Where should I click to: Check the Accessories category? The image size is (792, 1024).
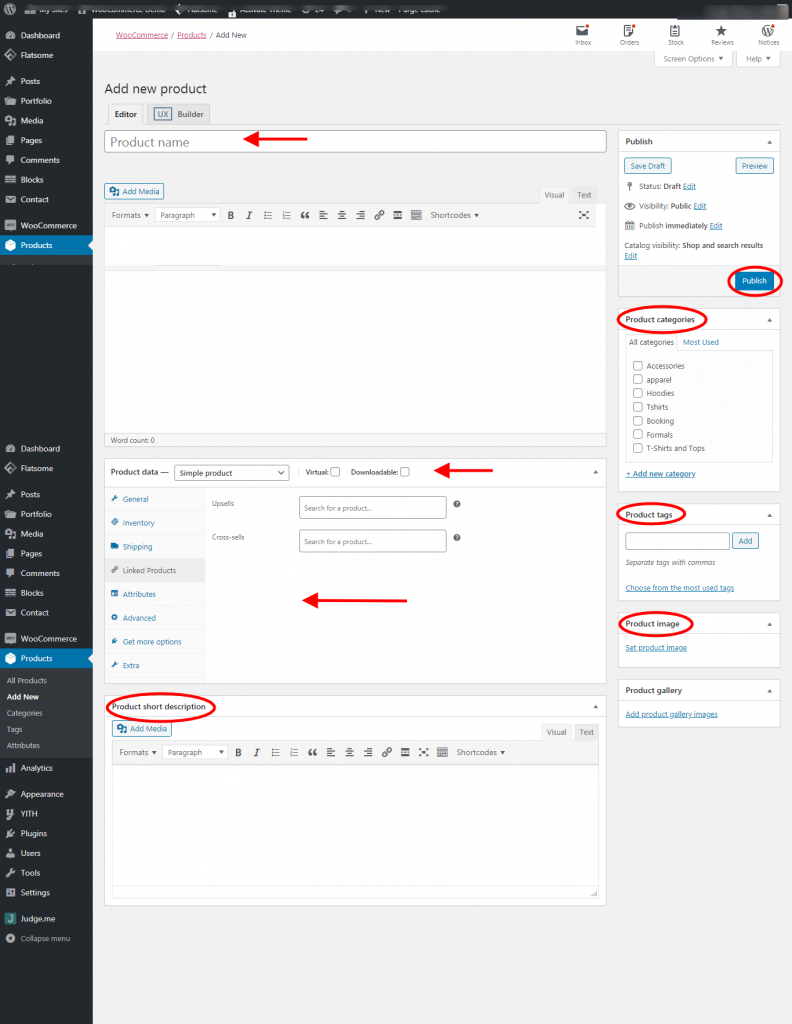(x=638, y=366)
